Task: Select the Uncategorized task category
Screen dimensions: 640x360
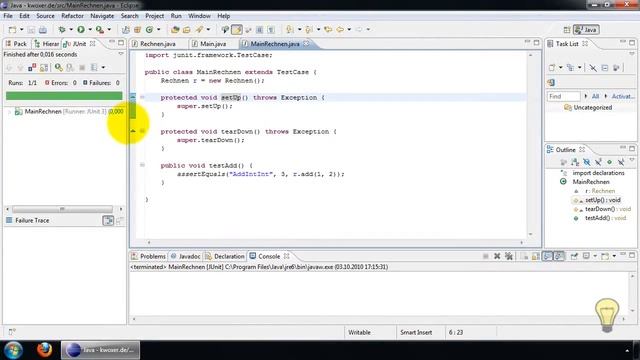Action: (x=592, y=107)
